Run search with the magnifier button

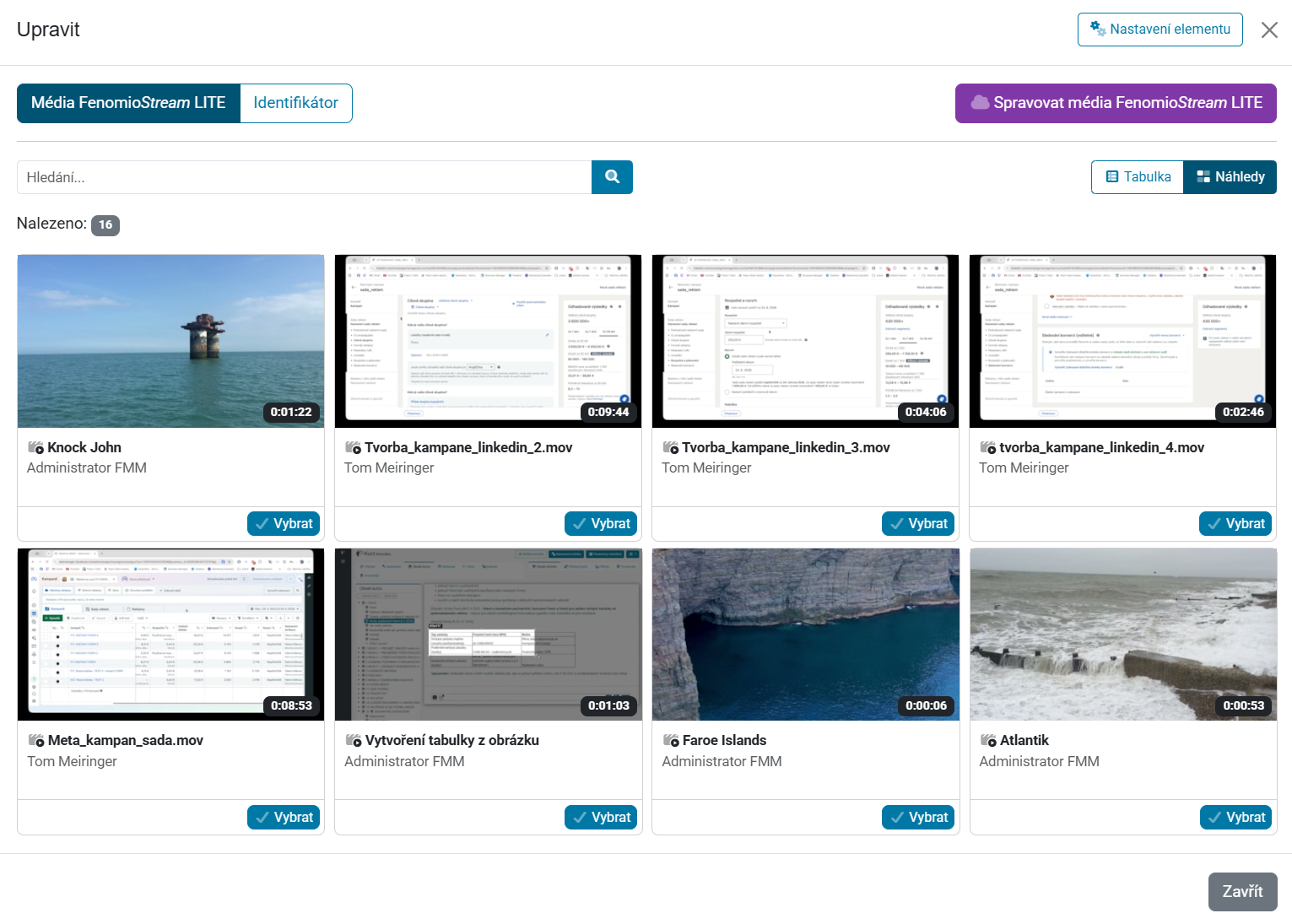pyautogui.click(x=612, y=177)
